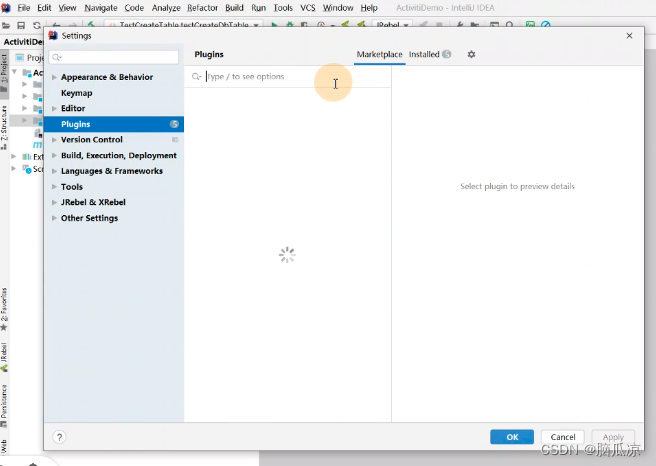The height and width of the screenshot is (466, 656).
Task: Click the Synchronize toolbar icon
Action: [37, 25]
